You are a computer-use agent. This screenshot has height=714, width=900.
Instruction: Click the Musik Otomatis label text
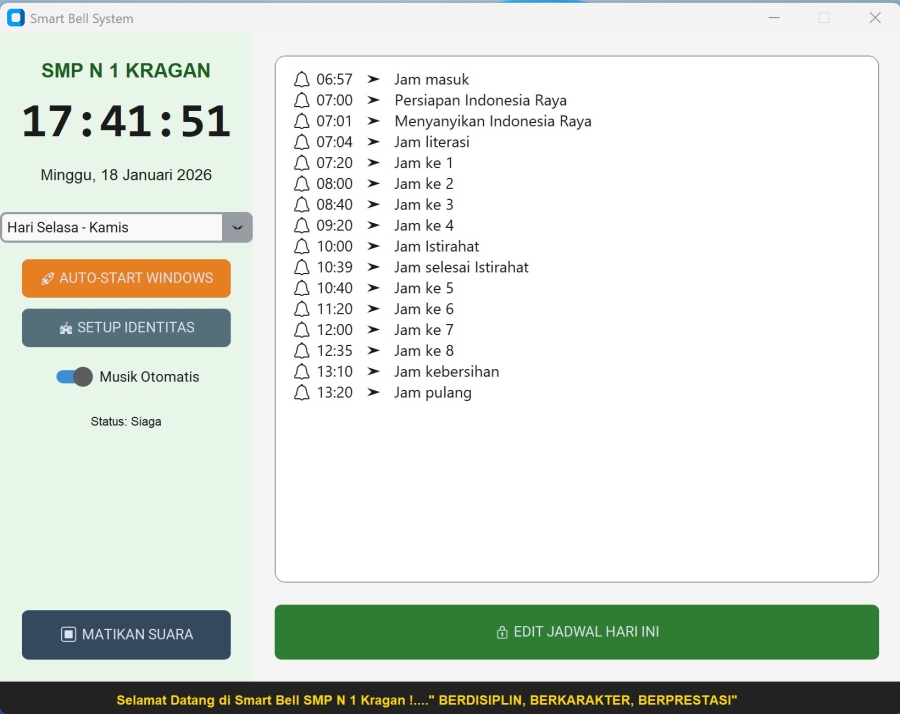click(149, 377)
